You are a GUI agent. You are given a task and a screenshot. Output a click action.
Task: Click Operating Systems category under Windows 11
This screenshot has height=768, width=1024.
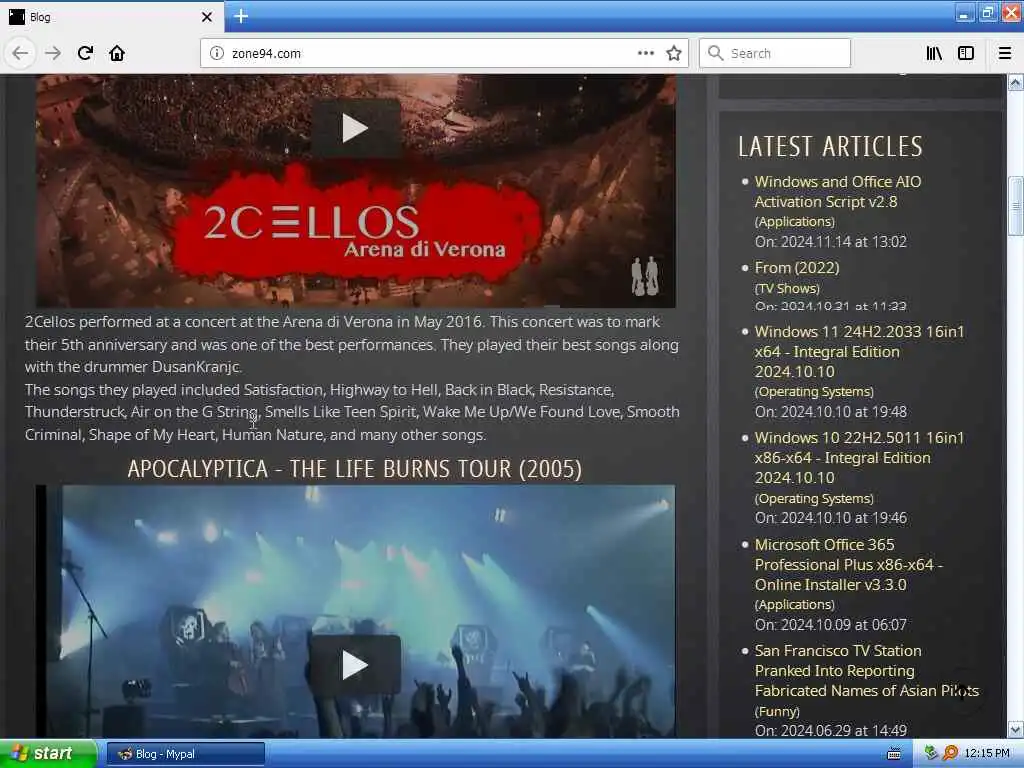[814, 391]
